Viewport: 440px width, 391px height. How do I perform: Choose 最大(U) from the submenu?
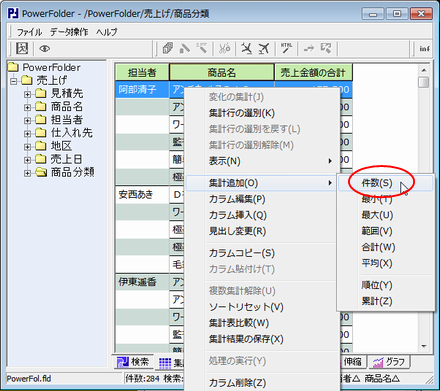(x=386, y=215)
